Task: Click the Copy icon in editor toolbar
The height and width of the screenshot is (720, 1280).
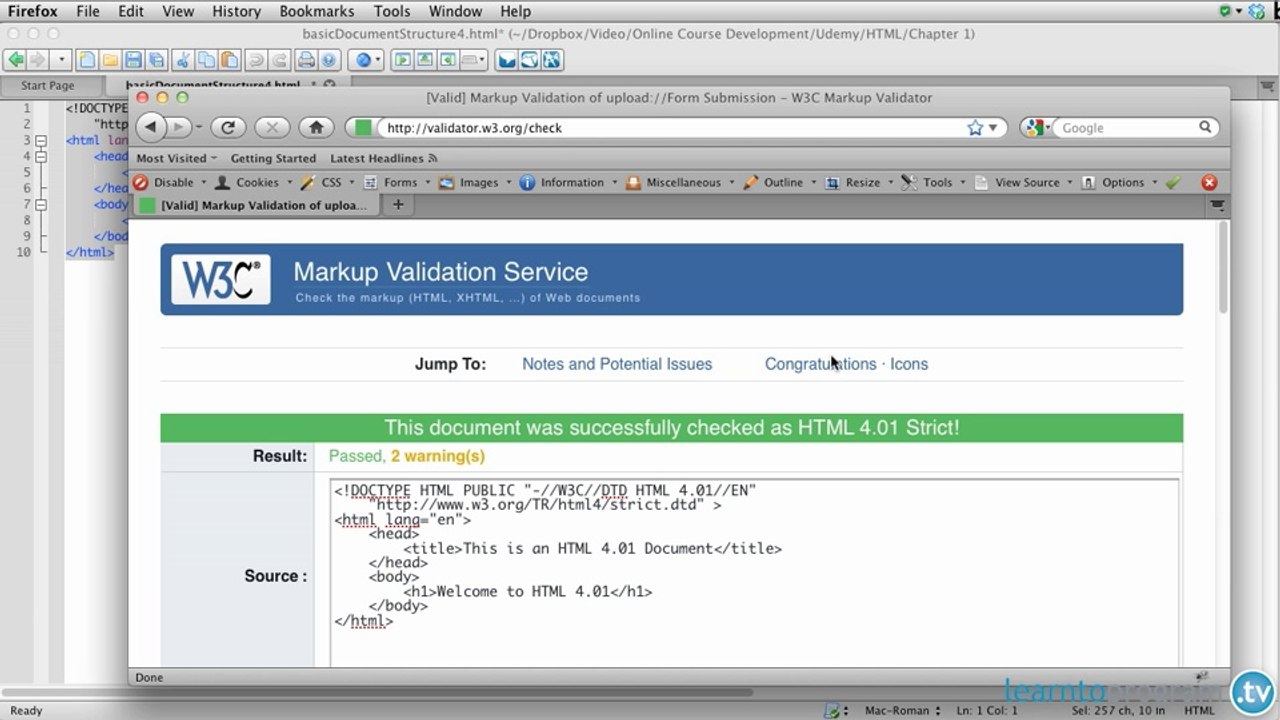Action: tap(206, 60)
